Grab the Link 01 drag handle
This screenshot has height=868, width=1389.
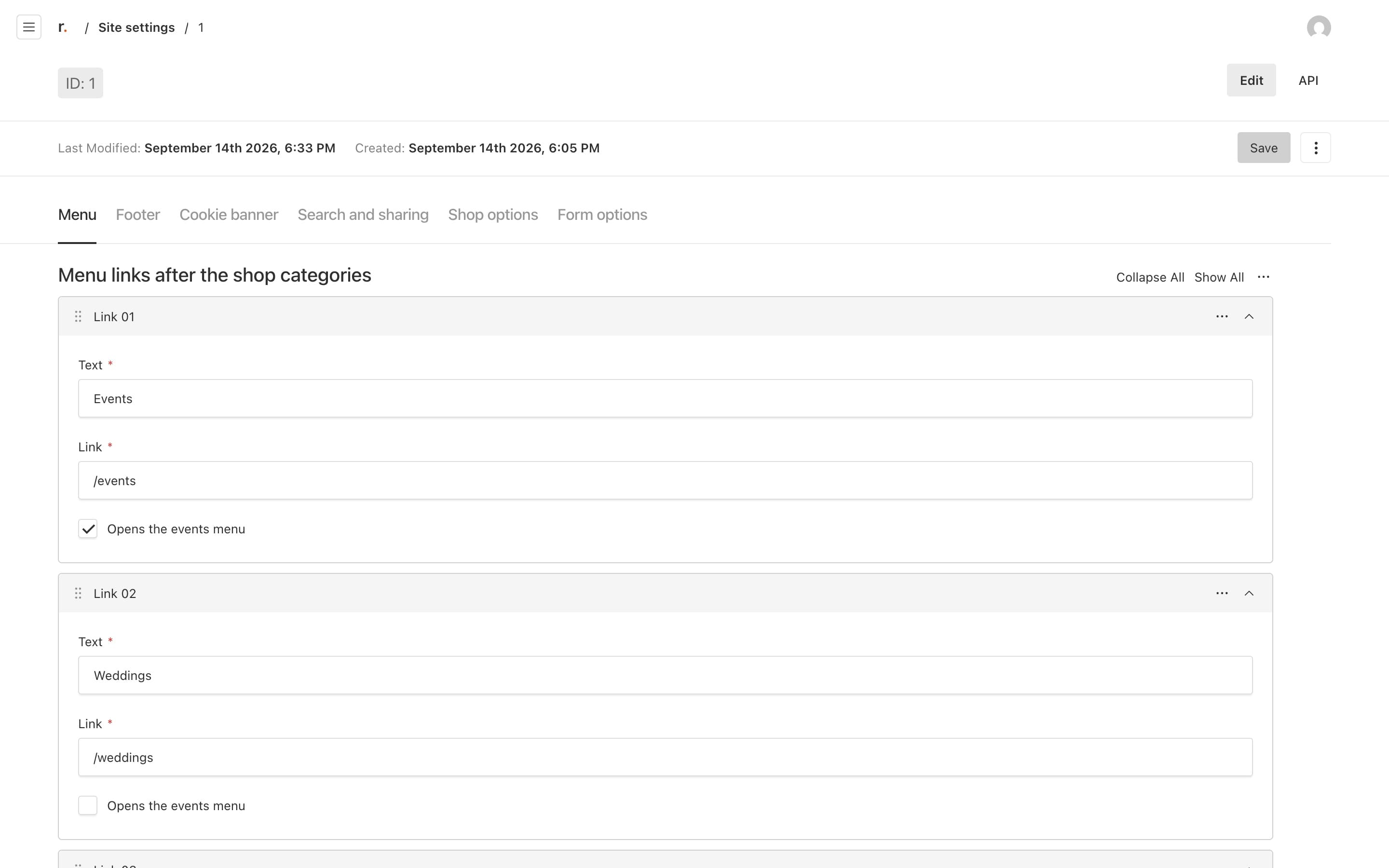[x=78, y=316]
